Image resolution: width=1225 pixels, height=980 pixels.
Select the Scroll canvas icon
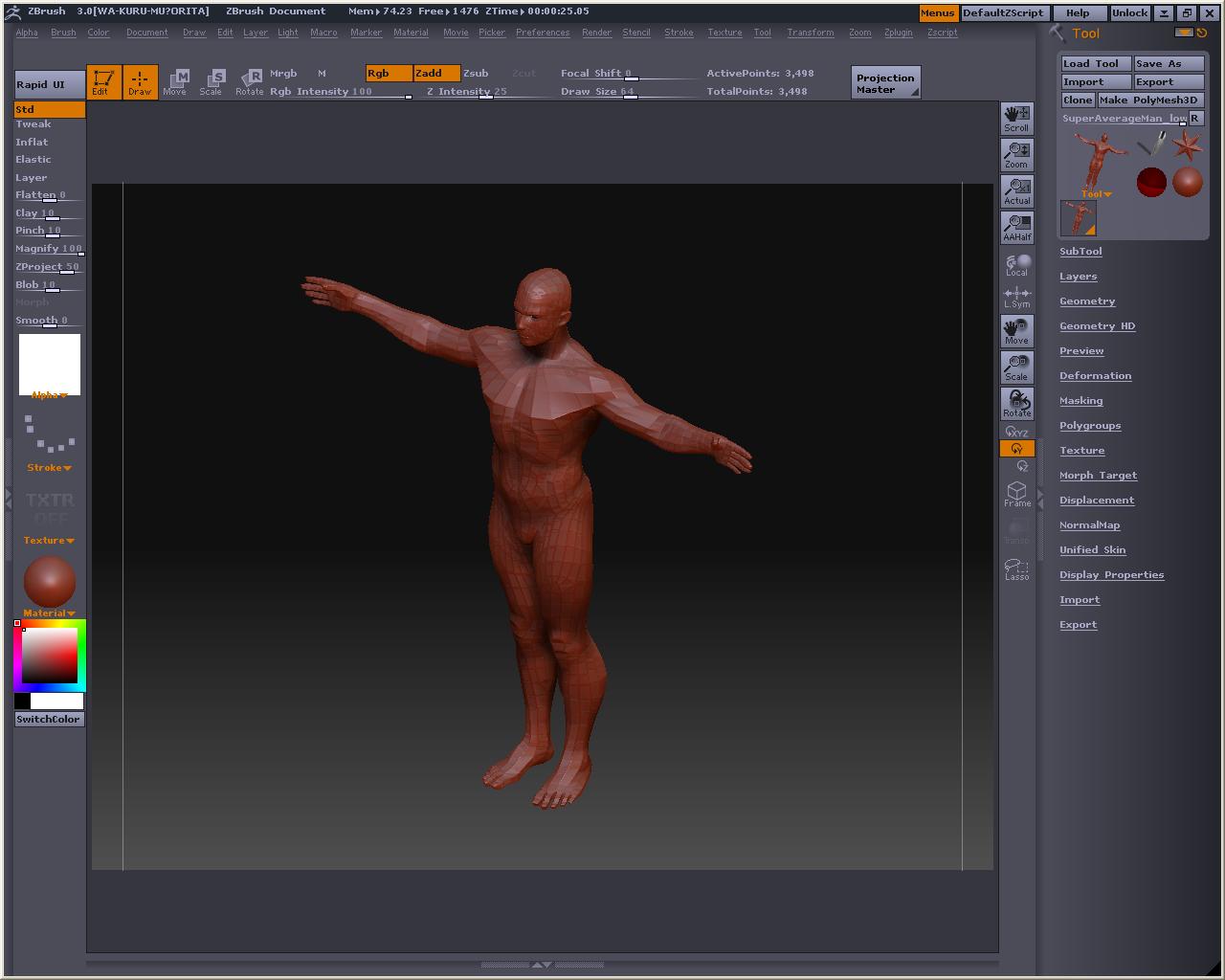click(1016, 119)
